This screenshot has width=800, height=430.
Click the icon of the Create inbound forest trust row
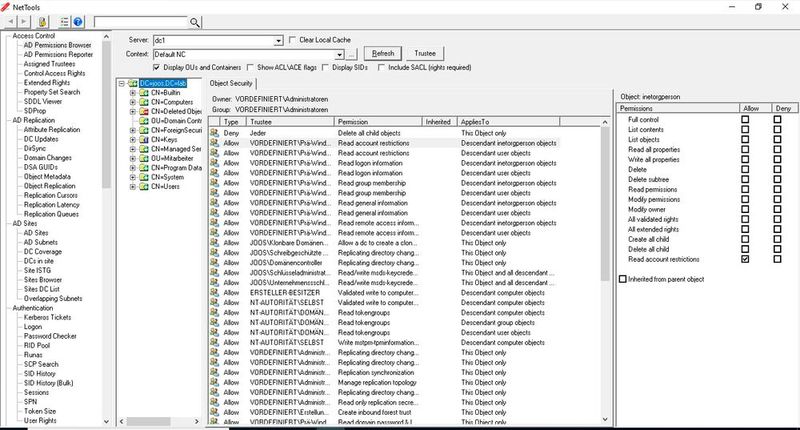tap(214, 412)
